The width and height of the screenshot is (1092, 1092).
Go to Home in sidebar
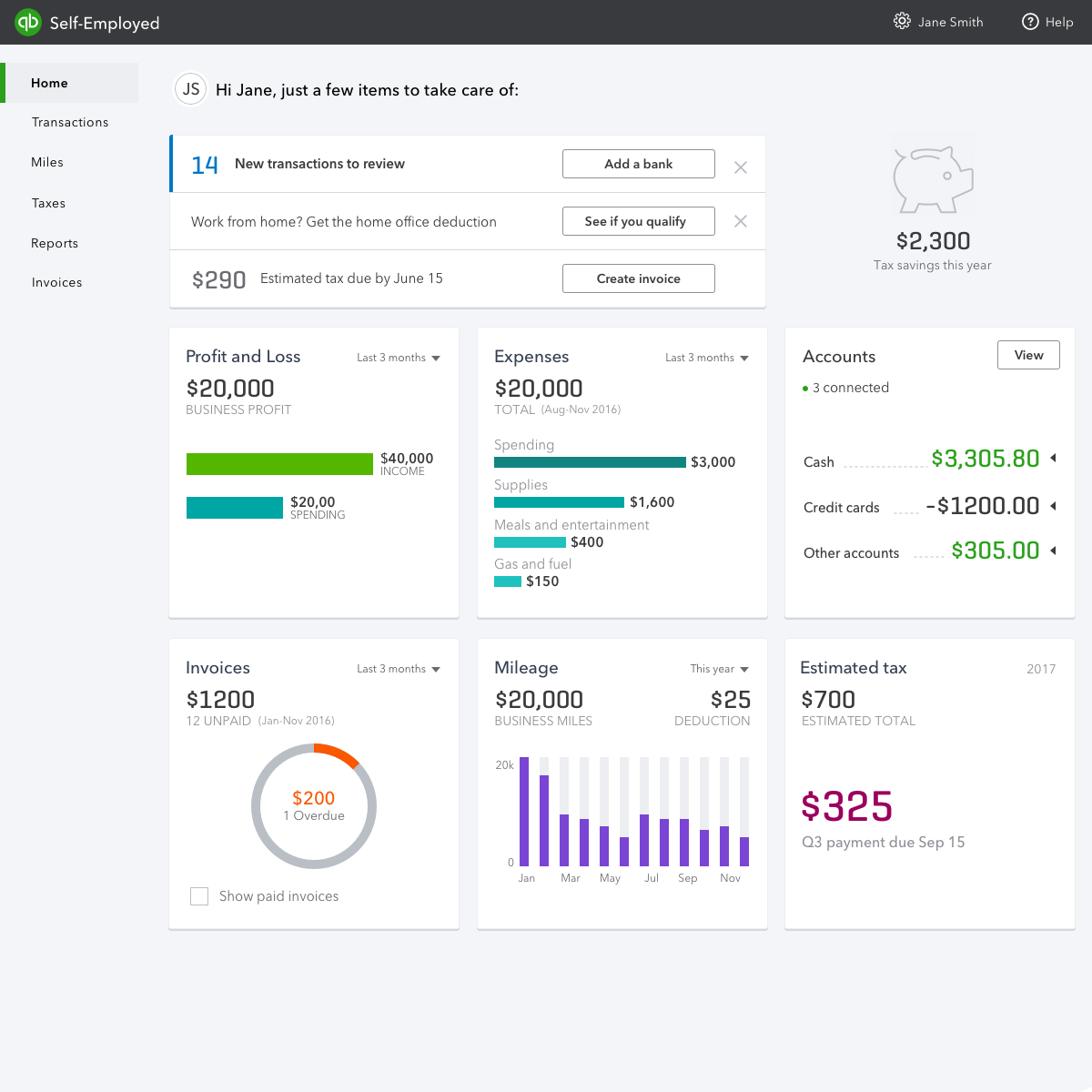[71, 83]
